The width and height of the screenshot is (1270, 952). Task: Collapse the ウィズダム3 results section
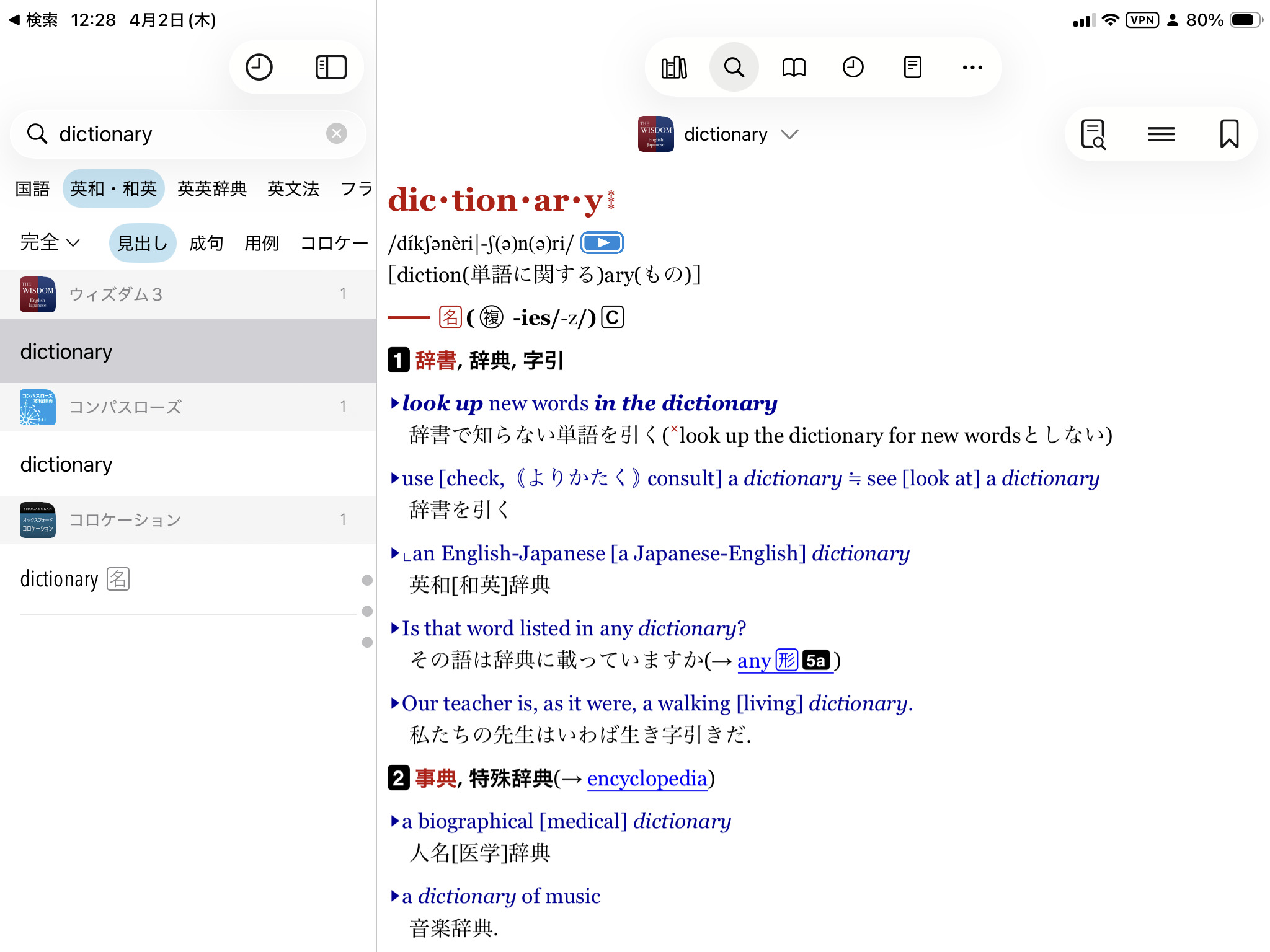(186, 294)
